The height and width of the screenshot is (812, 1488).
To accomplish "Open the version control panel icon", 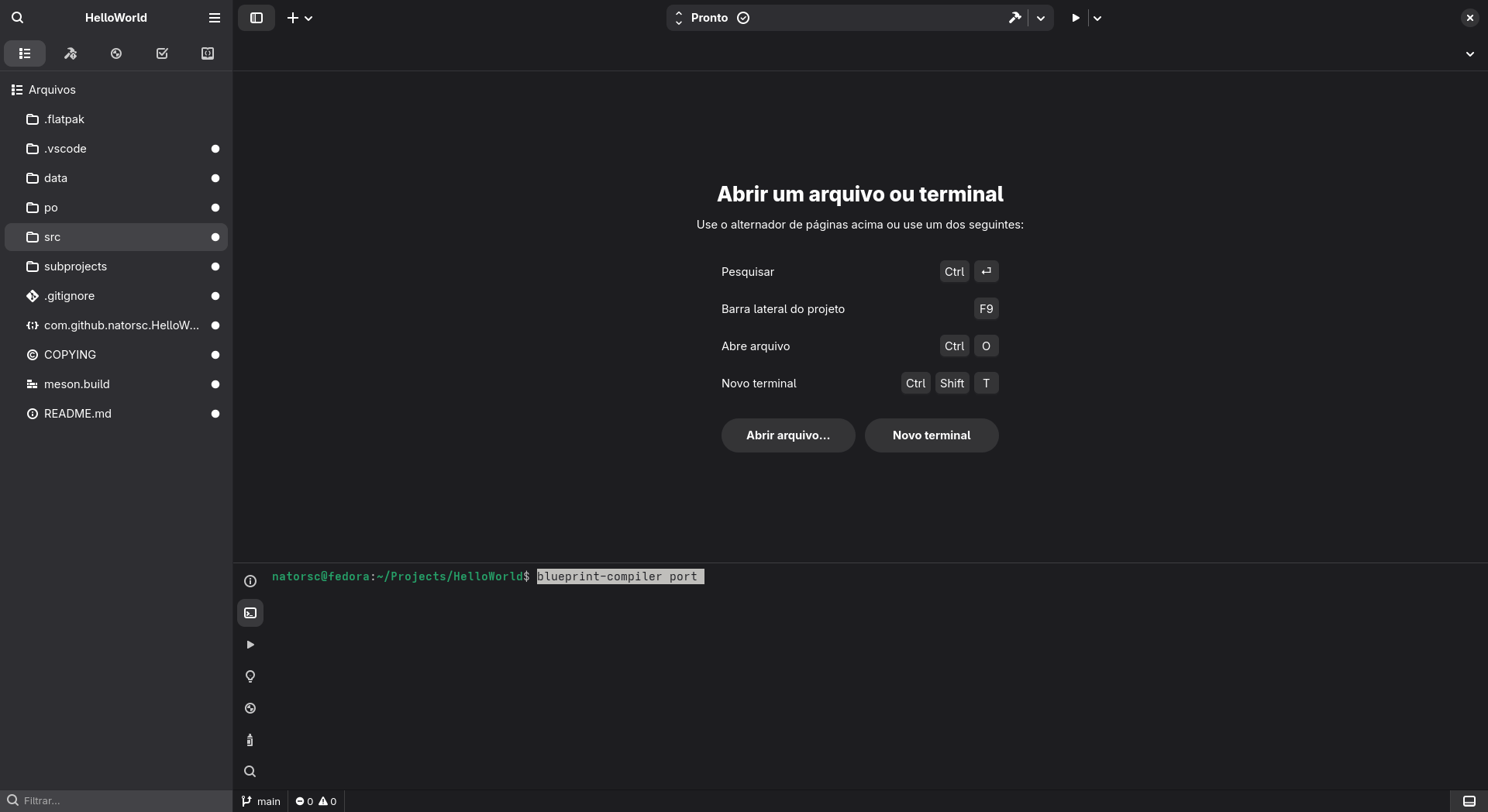I will pos(116,53).
